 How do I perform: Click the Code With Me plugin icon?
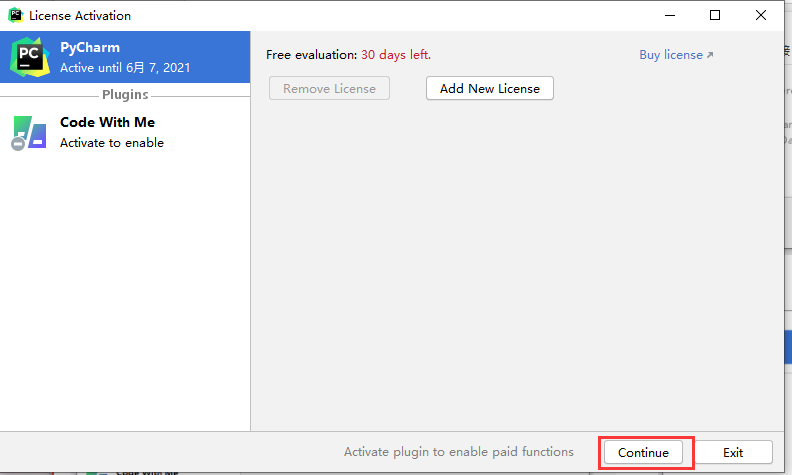coord(29,132)
